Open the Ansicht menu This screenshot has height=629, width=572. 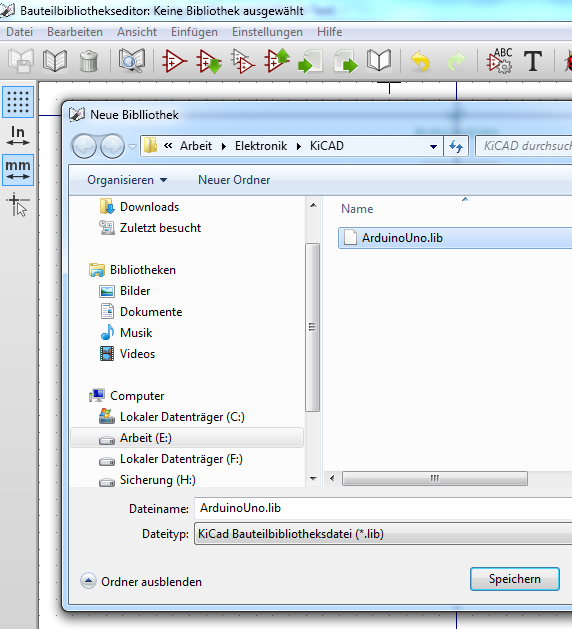pyautogui.click(x=137, y=32)
